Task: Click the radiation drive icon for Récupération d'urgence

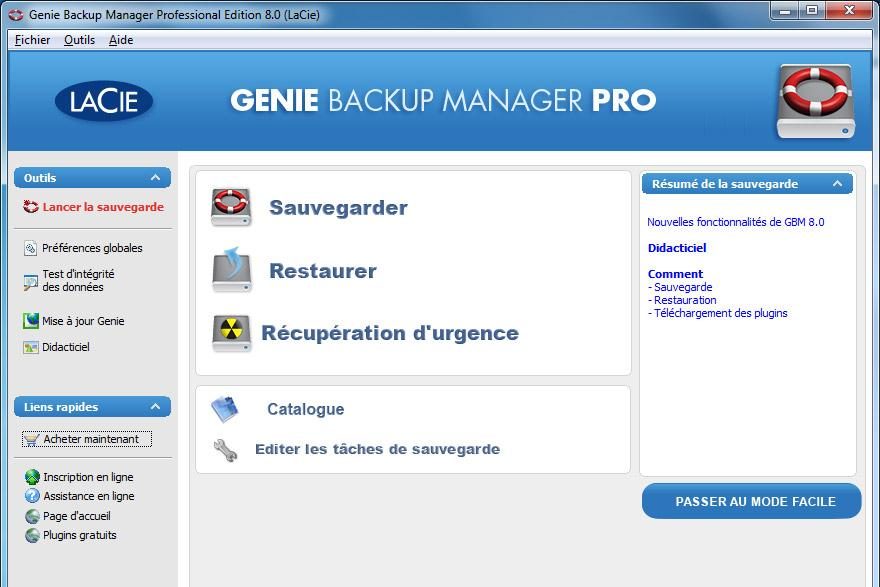Action: click(231, 333)
